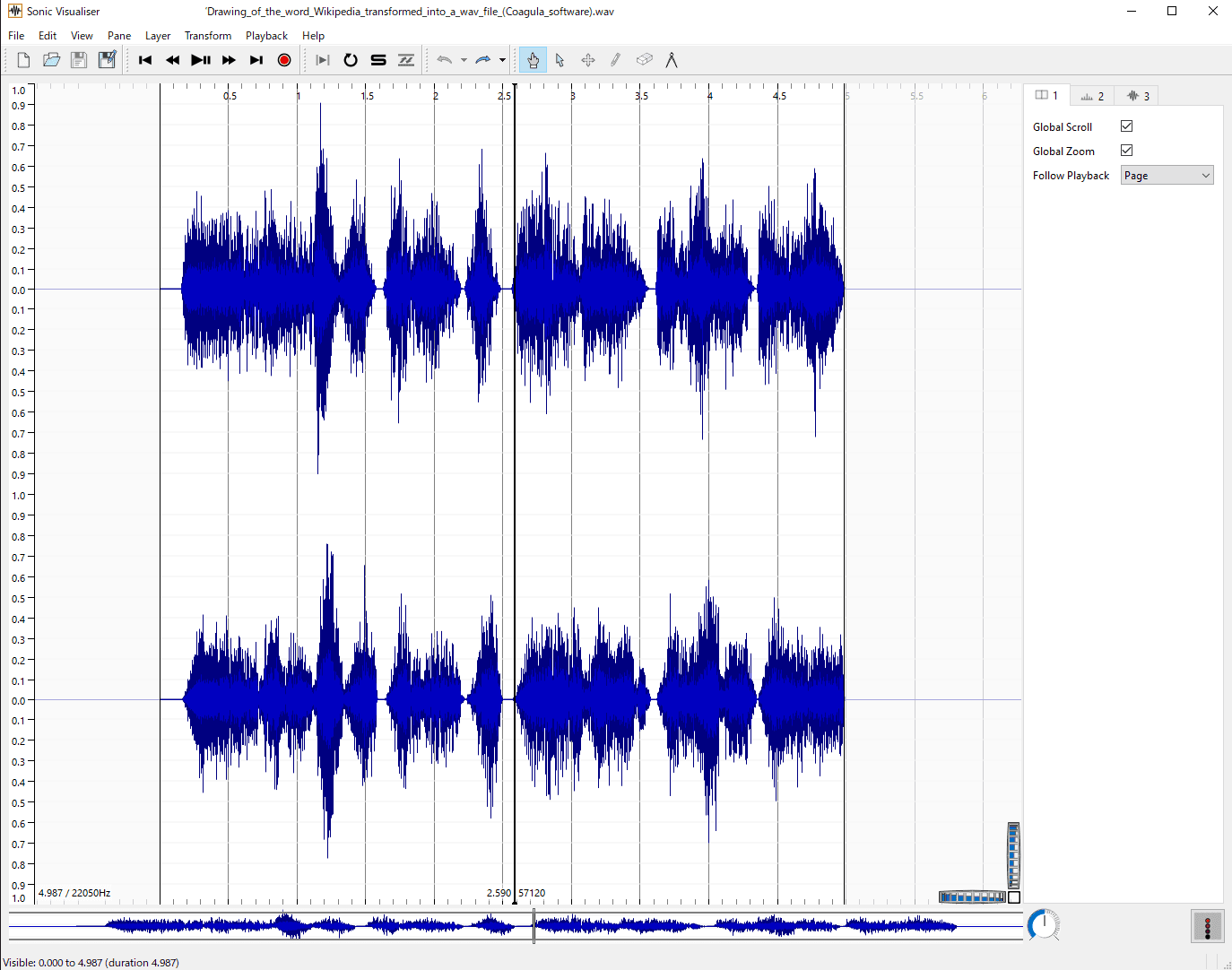Open the View menu
Viewport: 1232px width, 970px height.
[82, 36]
